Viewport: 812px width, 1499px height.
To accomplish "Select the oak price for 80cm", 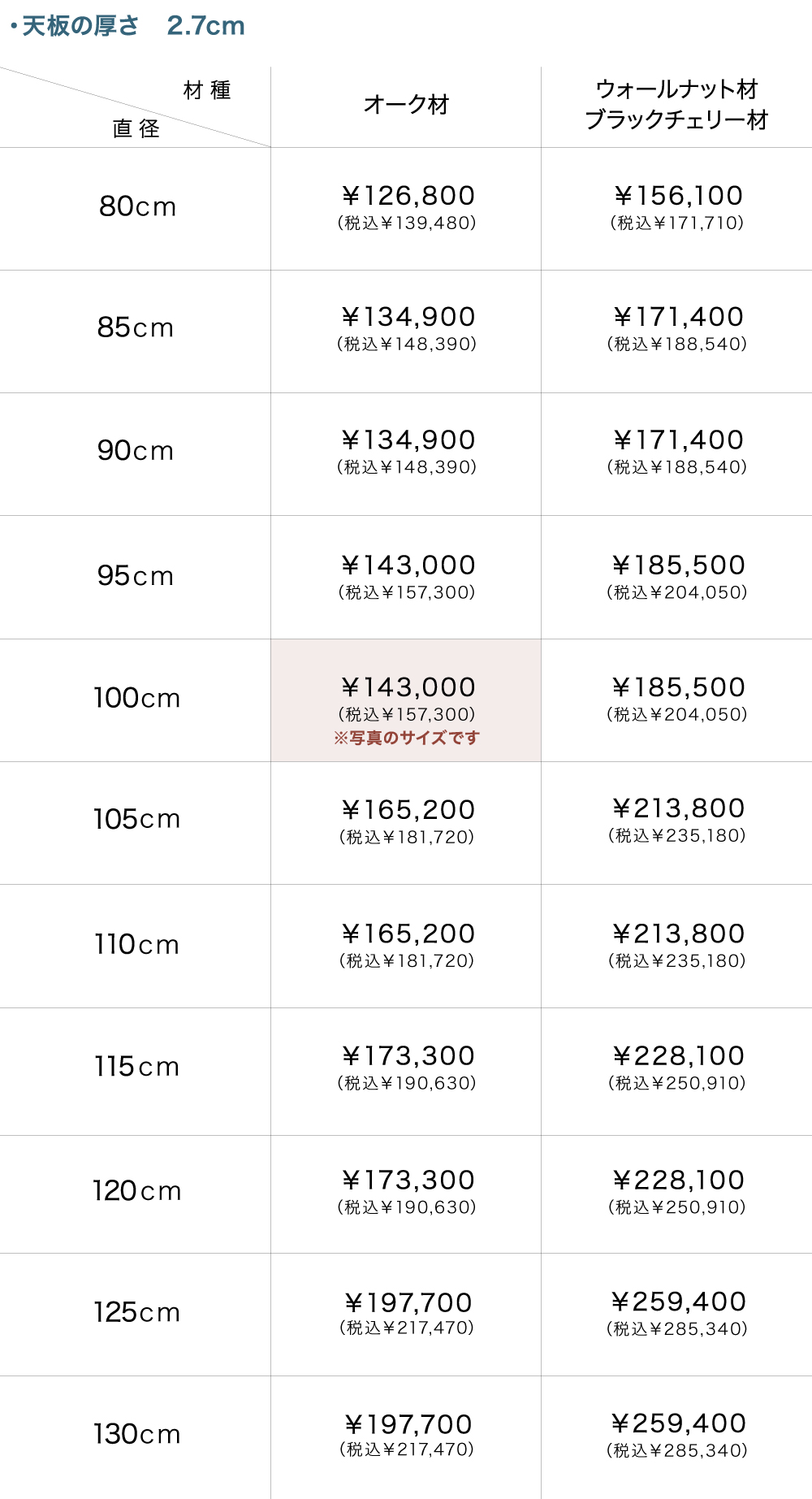I will coord(407,197).
